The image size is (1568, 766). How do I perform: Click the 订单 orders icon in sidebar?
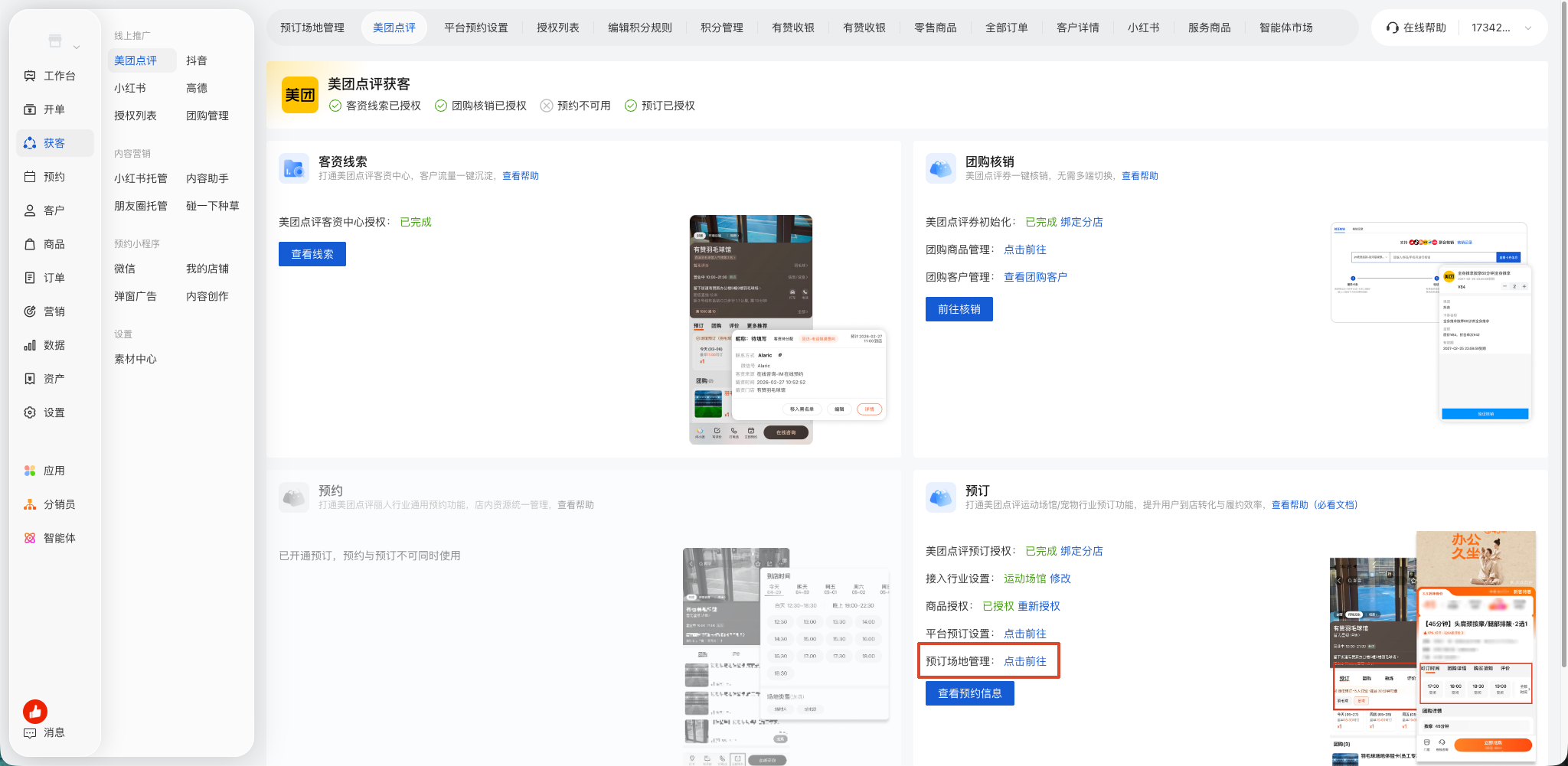[30, 278]
